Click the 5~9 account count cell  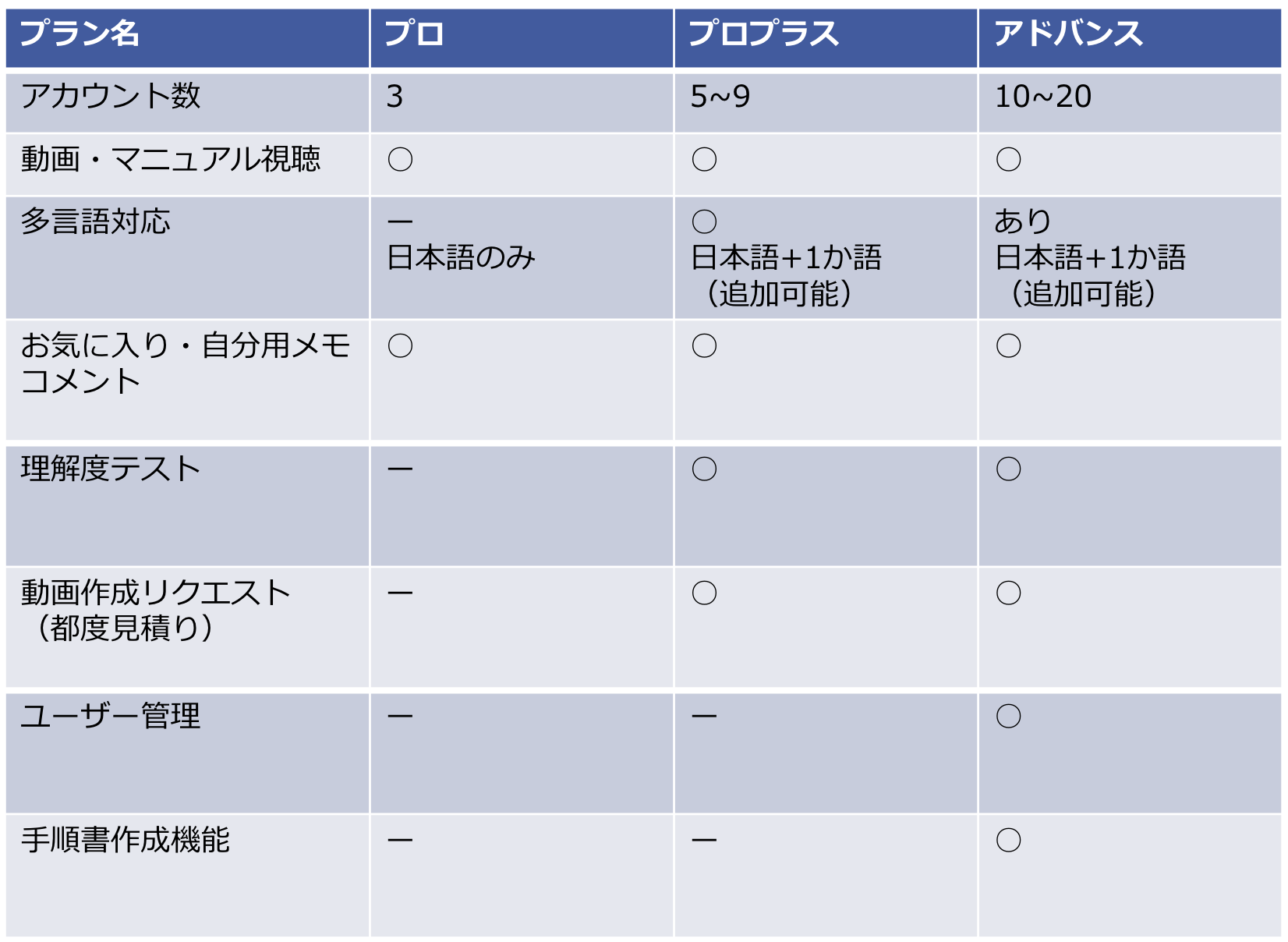tap(720, 97)
